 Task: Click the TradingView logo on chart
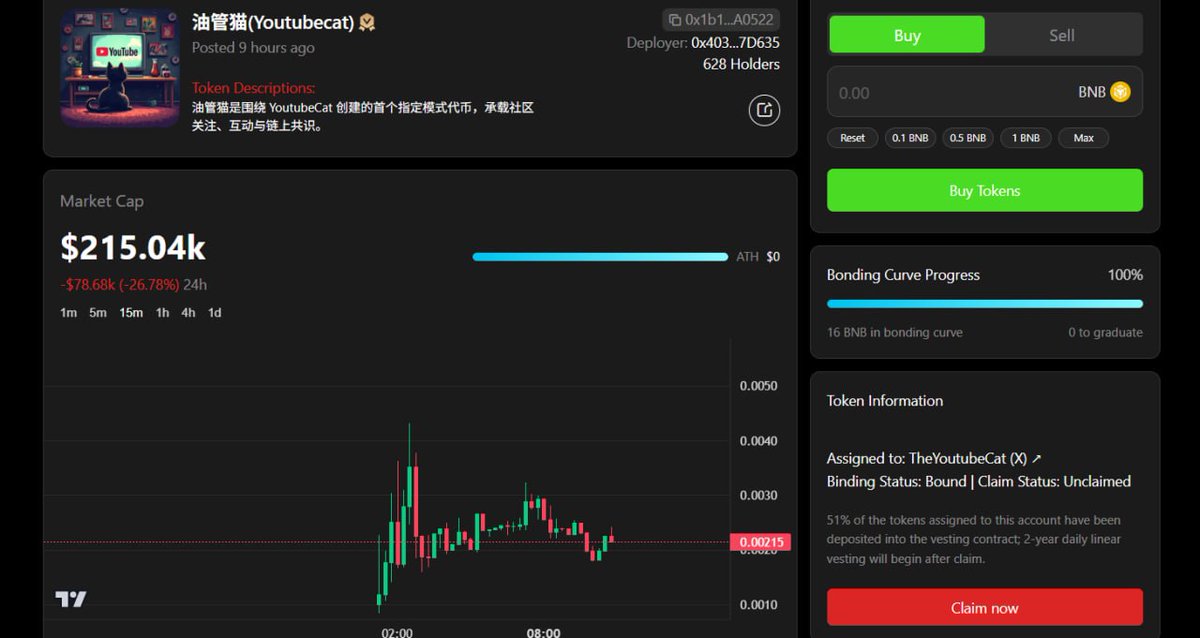pos(70,599)
